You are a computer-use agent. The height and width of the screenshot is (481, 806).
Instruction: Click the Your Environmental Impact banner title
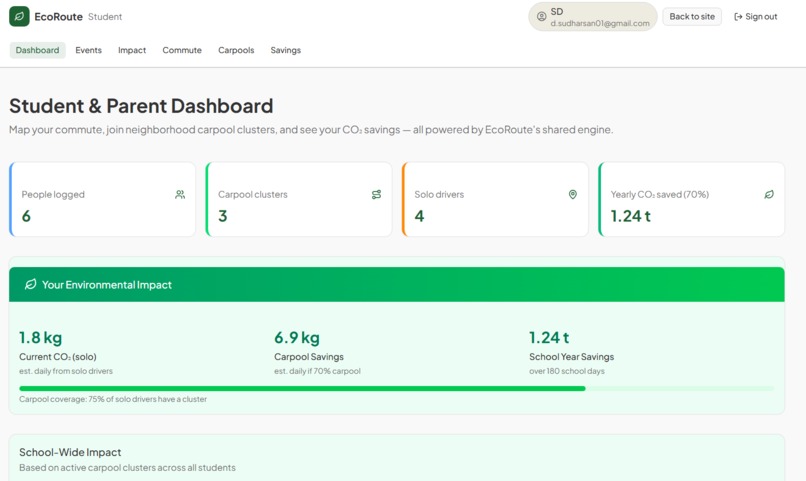107,285
